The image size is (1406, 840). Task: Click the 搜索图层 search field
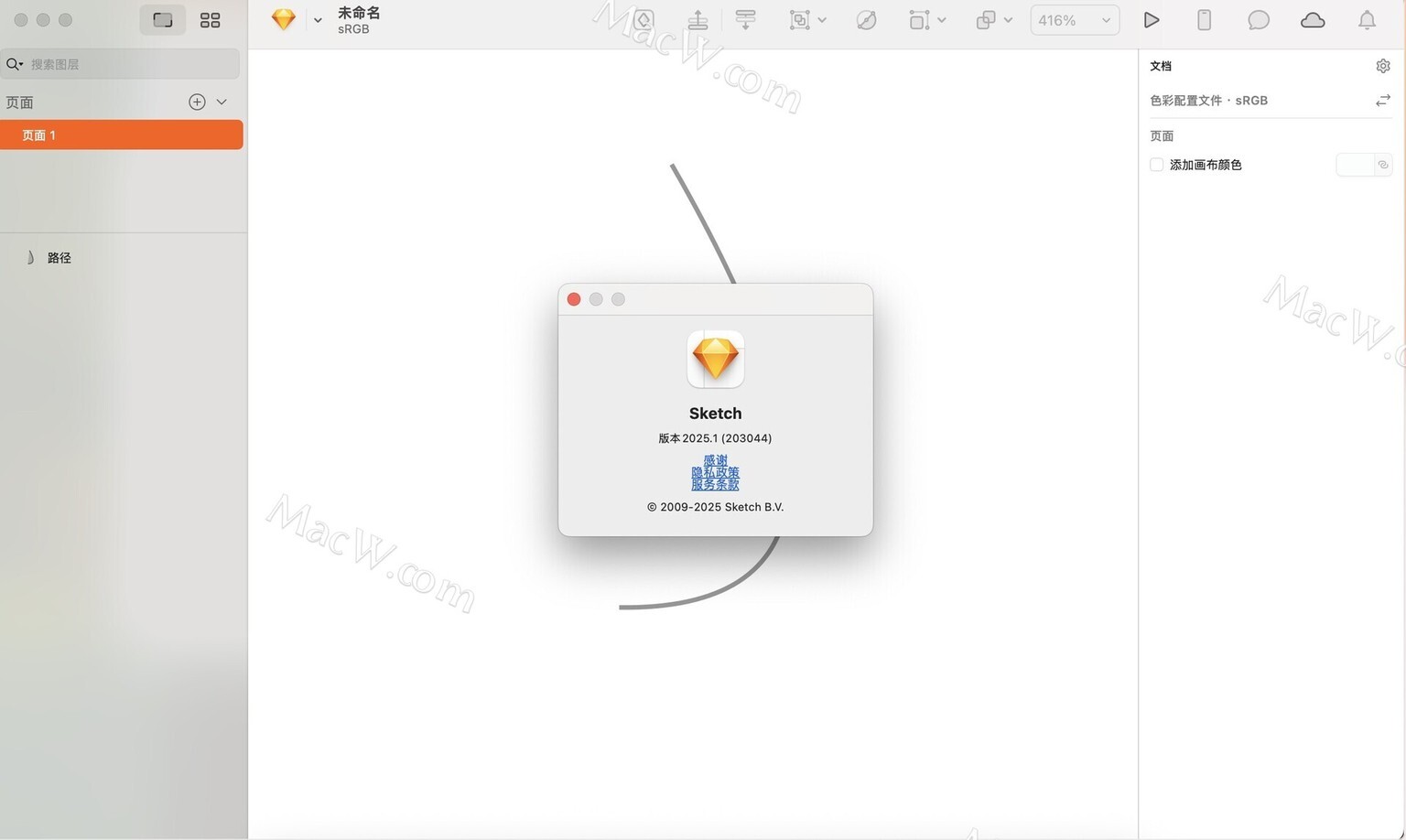[128, 64]
